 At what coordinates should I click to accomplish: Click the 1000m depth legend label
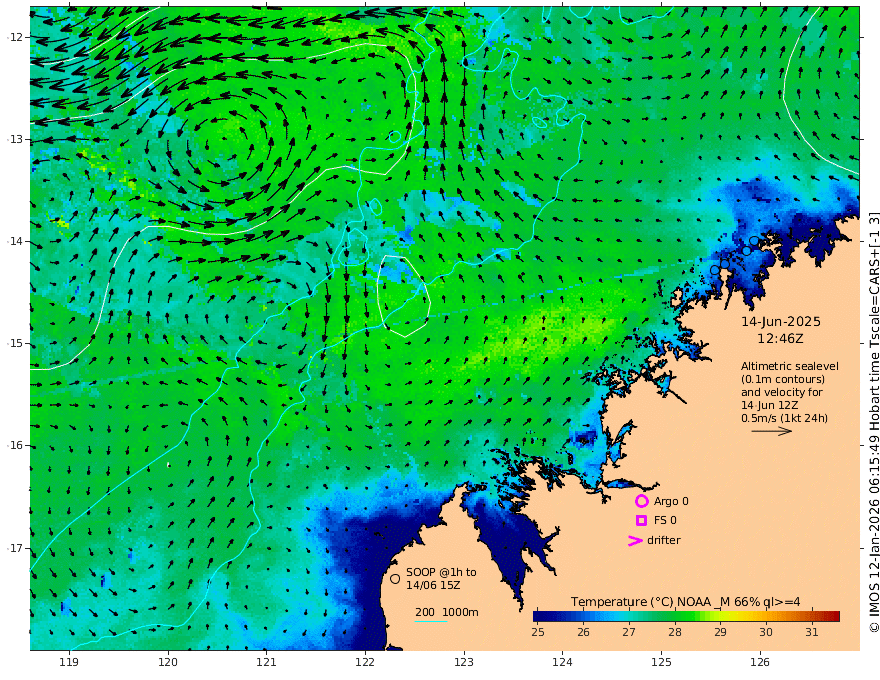(460, 612)
